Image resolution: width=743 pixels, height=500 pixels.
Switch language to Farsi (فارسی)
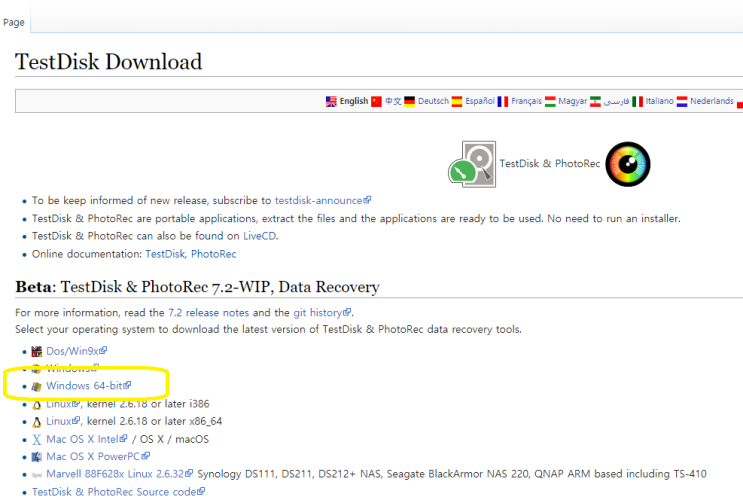pyautogui.click(x=616, y=101)
